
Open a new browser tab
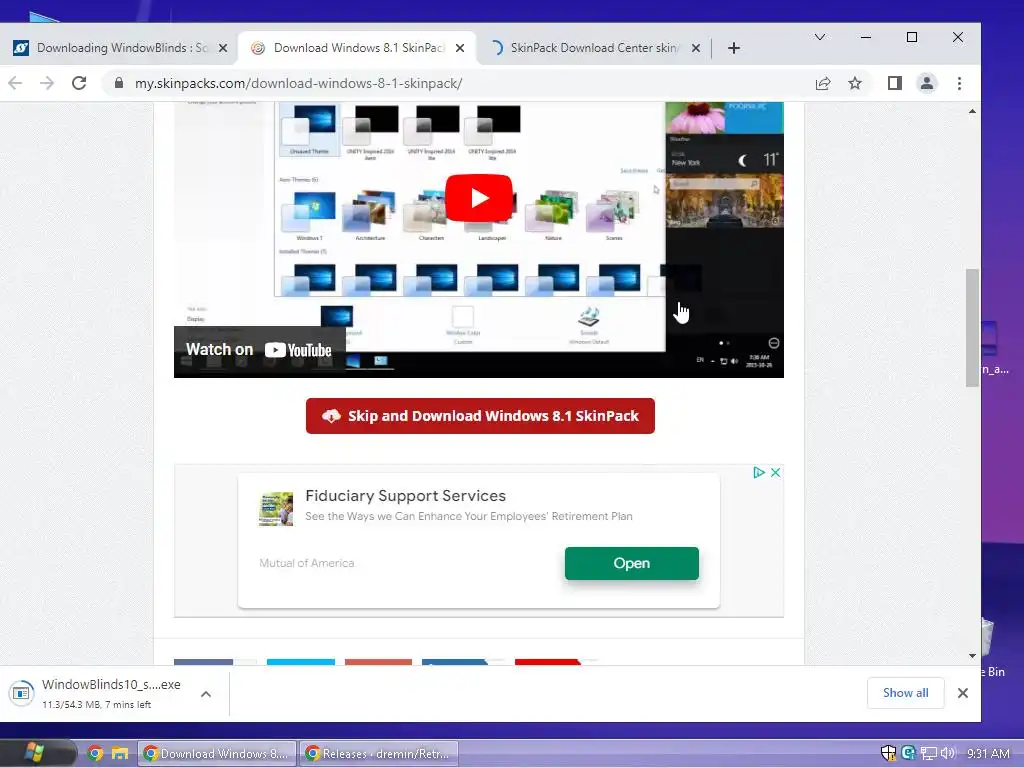pyautogui.click(x=733, y=48)
